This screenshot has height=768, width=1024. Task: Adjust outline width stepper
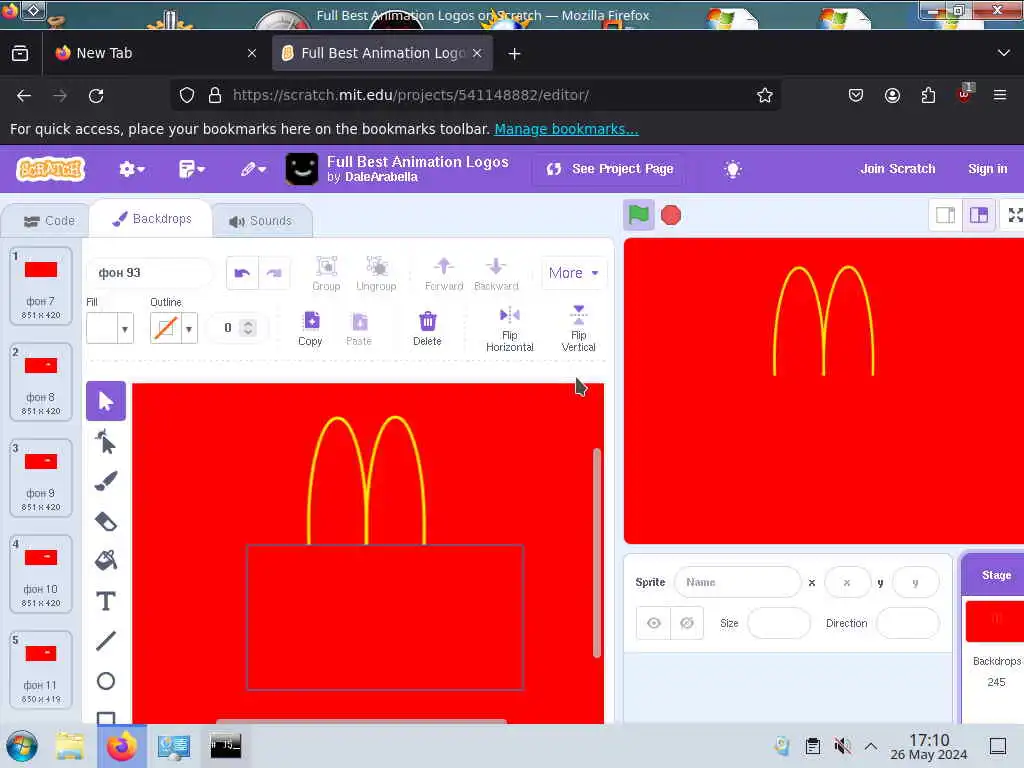pos(248,327)
